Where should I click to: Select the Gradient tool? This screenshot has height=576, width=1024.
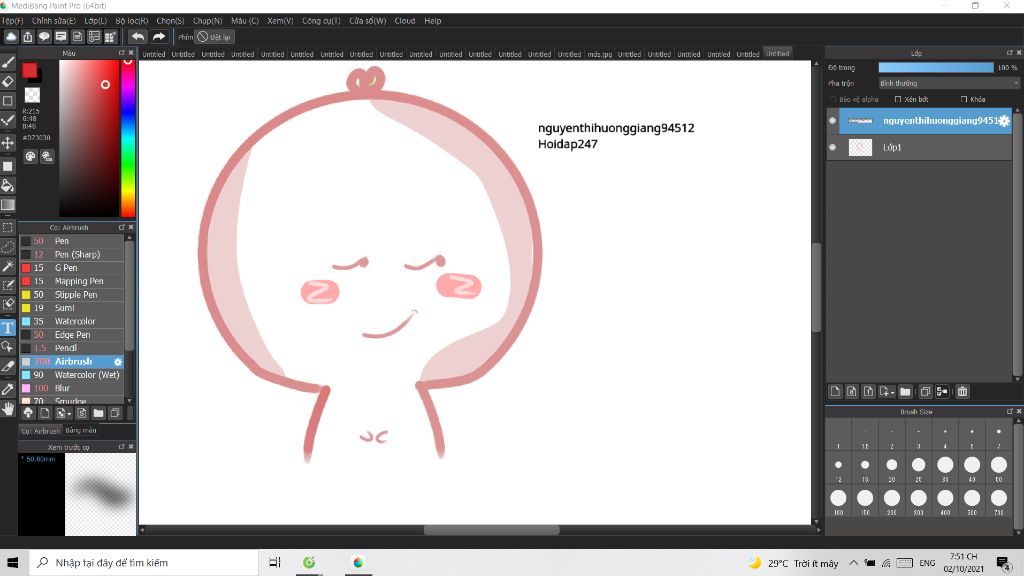coord(8,205)
